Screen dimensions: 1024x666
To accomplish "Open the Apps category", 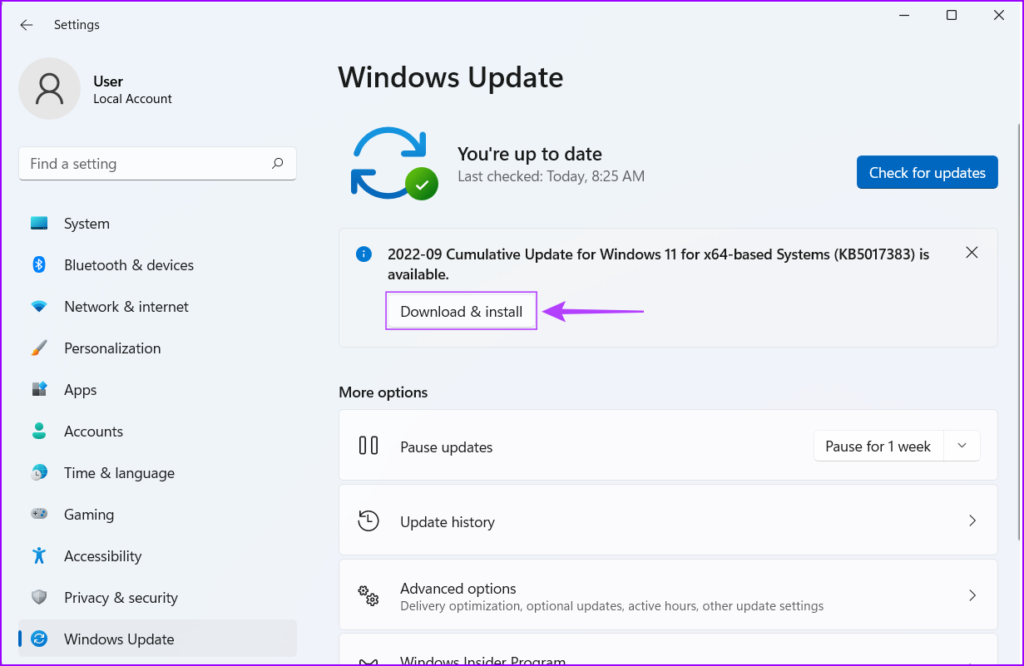I will point(157,390).
